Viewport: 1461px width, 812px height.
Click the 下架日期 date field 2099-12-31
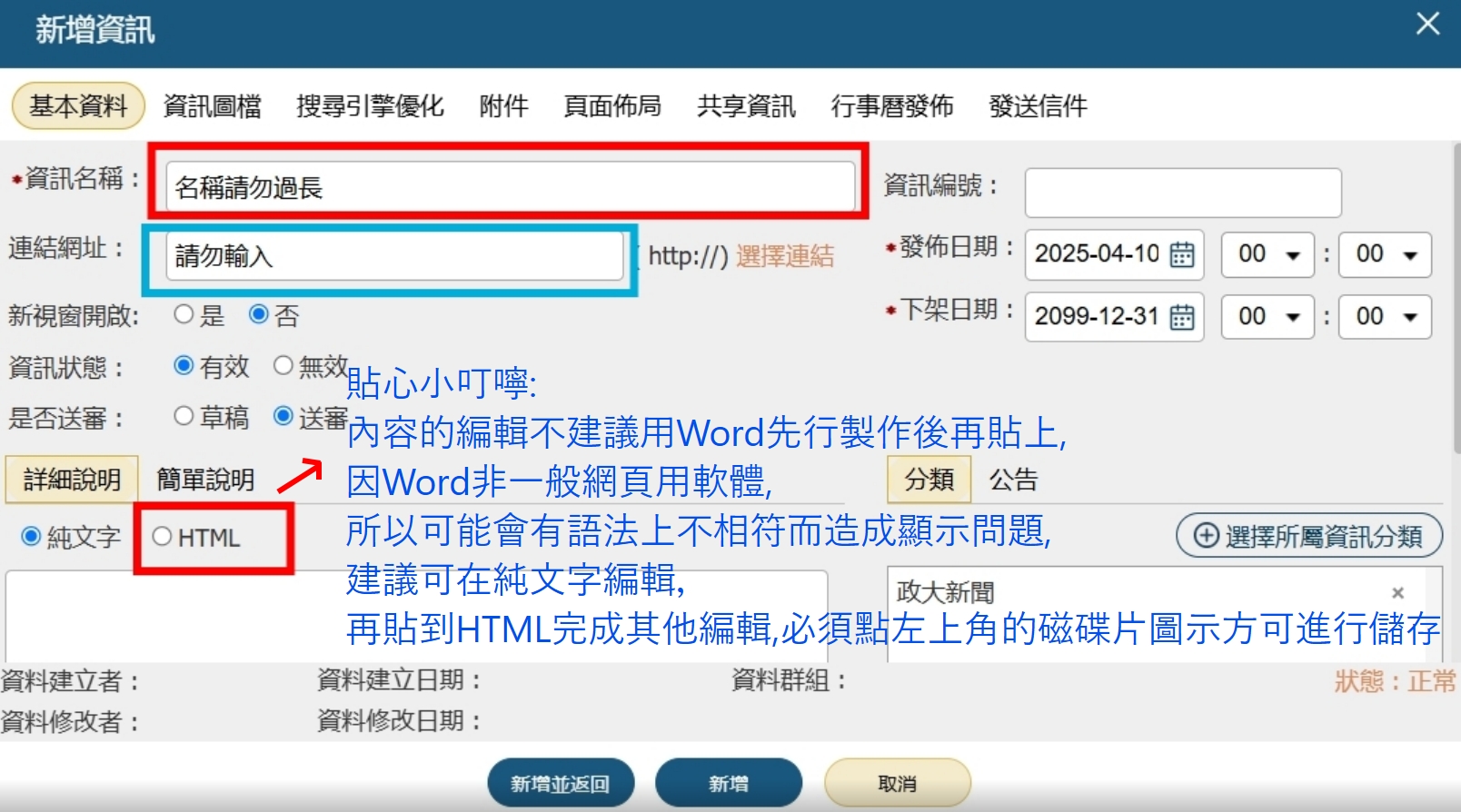pos(1114,317)
